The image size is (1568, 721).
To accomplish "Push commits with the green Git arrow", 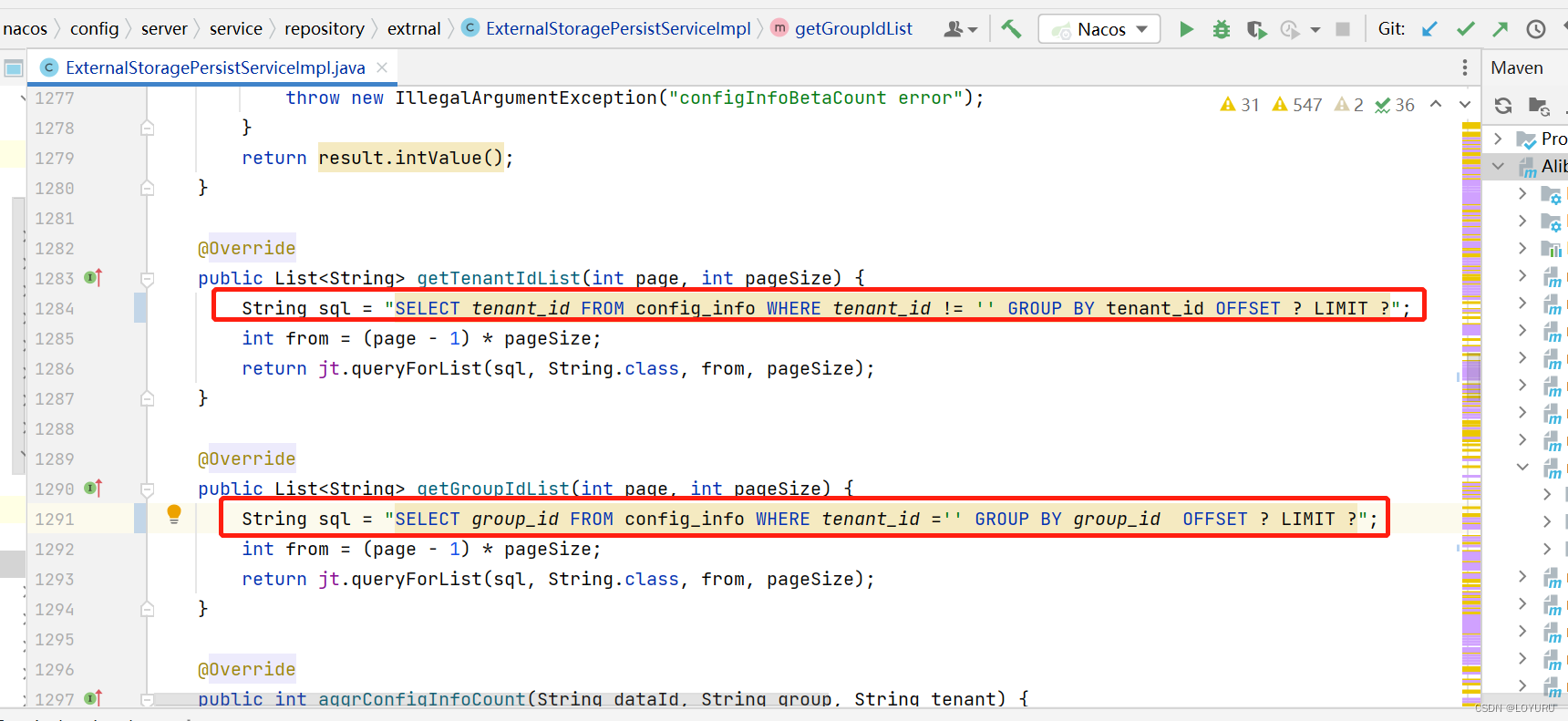I will 1501,29.
